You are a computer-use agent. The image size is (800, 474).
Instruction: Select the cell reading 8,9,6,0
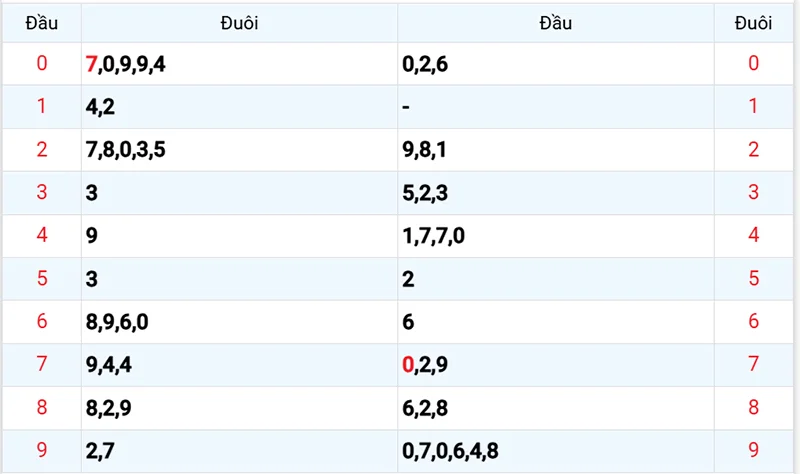tap(239, 322)
